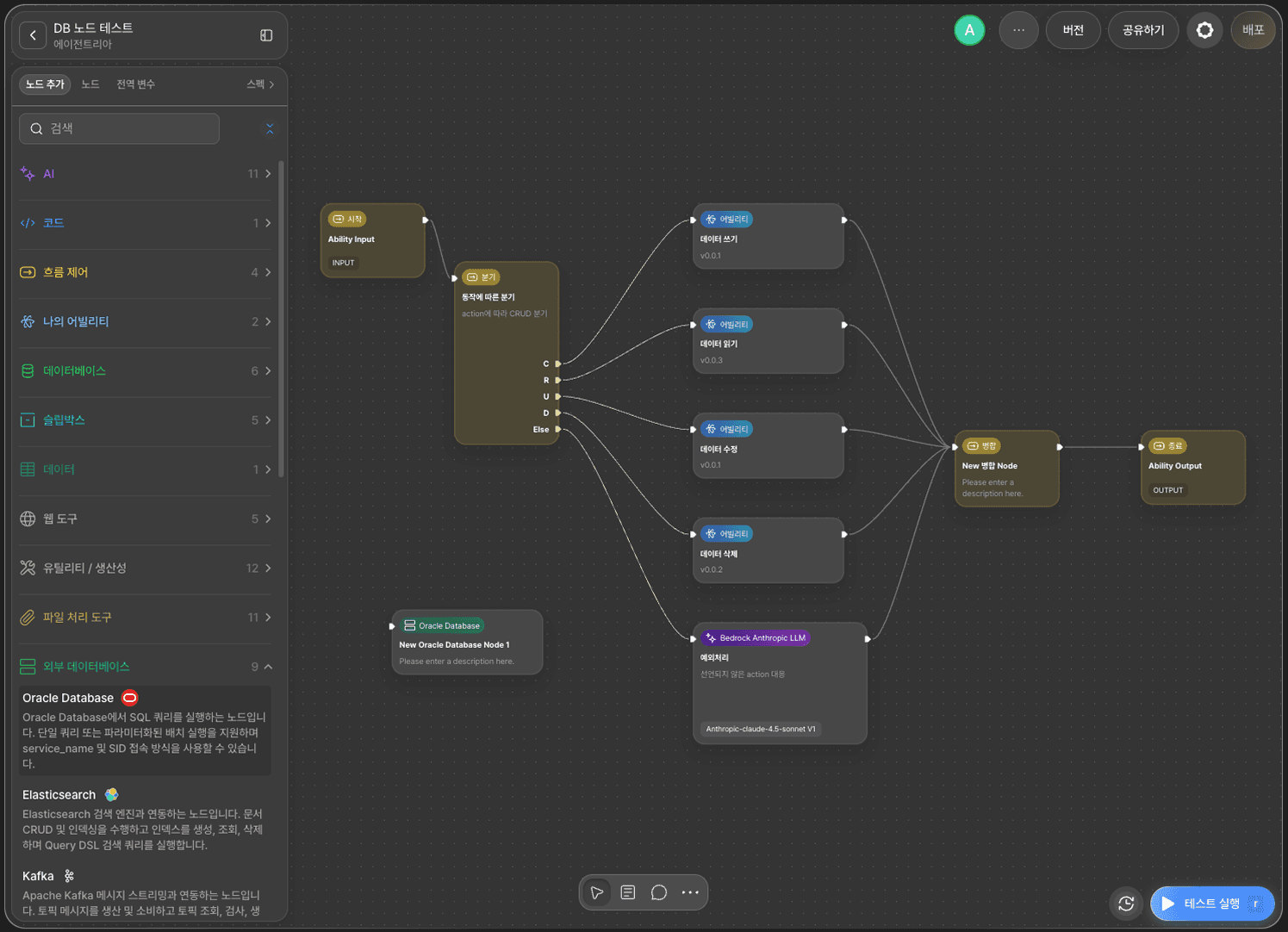Click the INPUT tag on the Ability Input node
The height and width of the screenshot is (932, 1288).
point(344,263)
